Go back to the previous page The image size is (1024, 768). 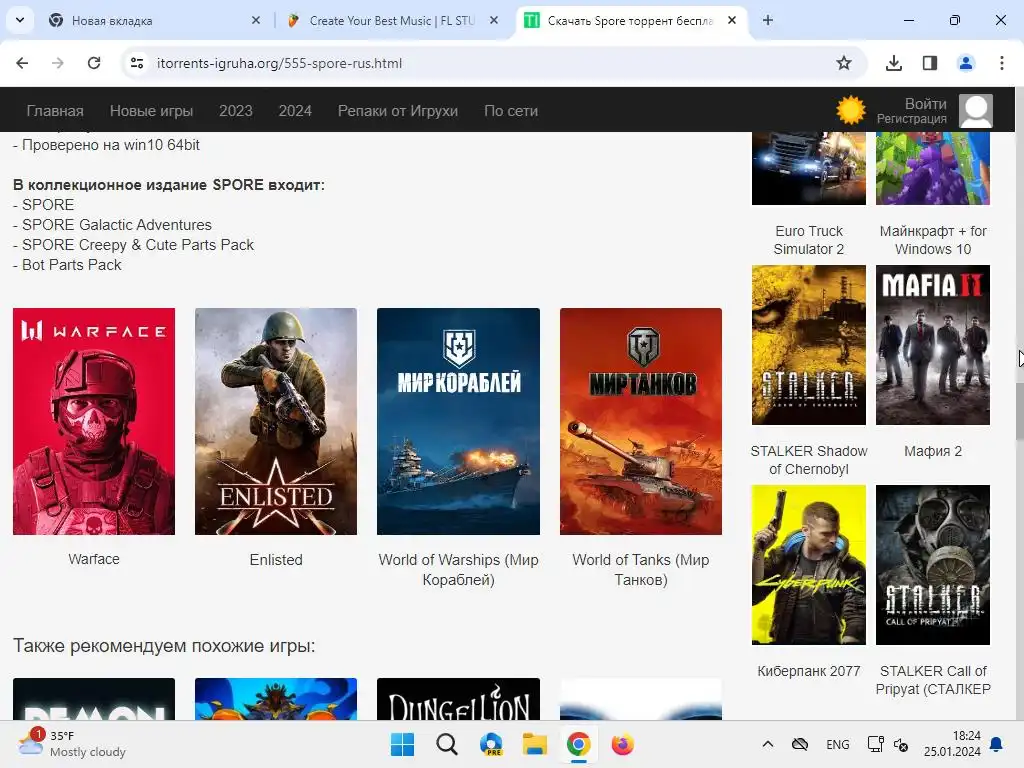point(22,63)
